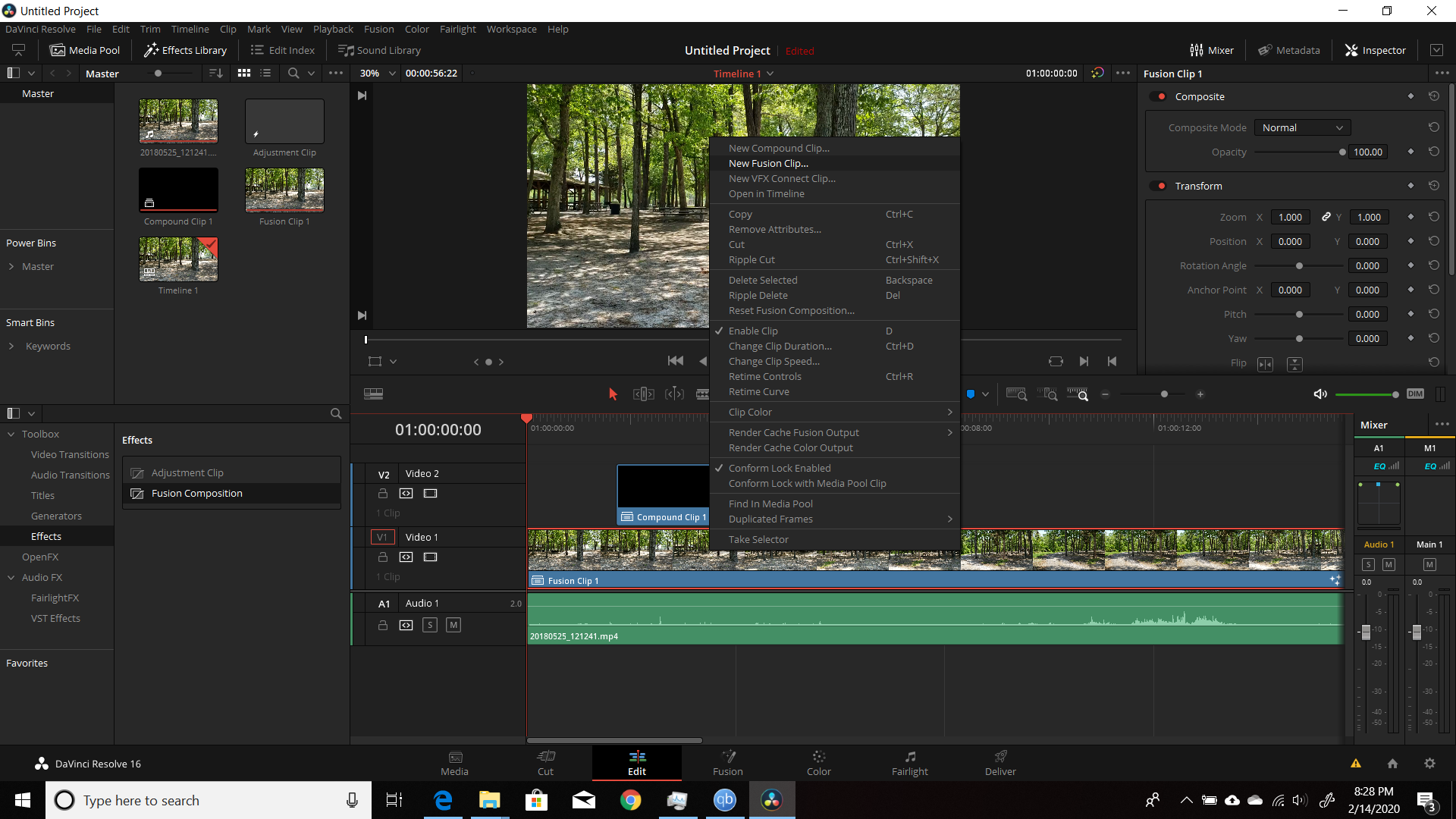Select the Fusion Clip 1 thumbnail
This screenshot has width=1456, height=819.
(284, 190)
